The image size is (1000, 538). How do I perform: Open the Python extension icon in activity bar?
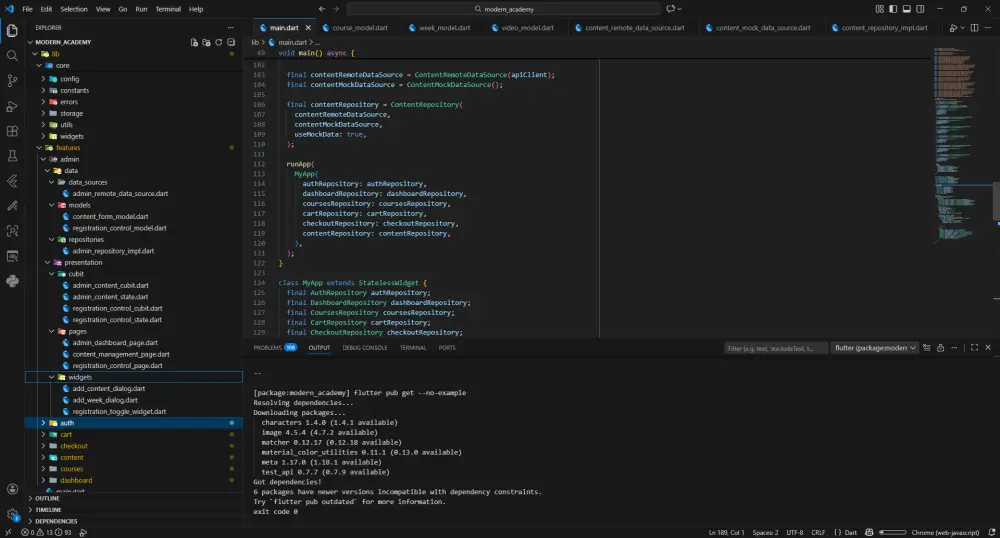pos(12,281)
